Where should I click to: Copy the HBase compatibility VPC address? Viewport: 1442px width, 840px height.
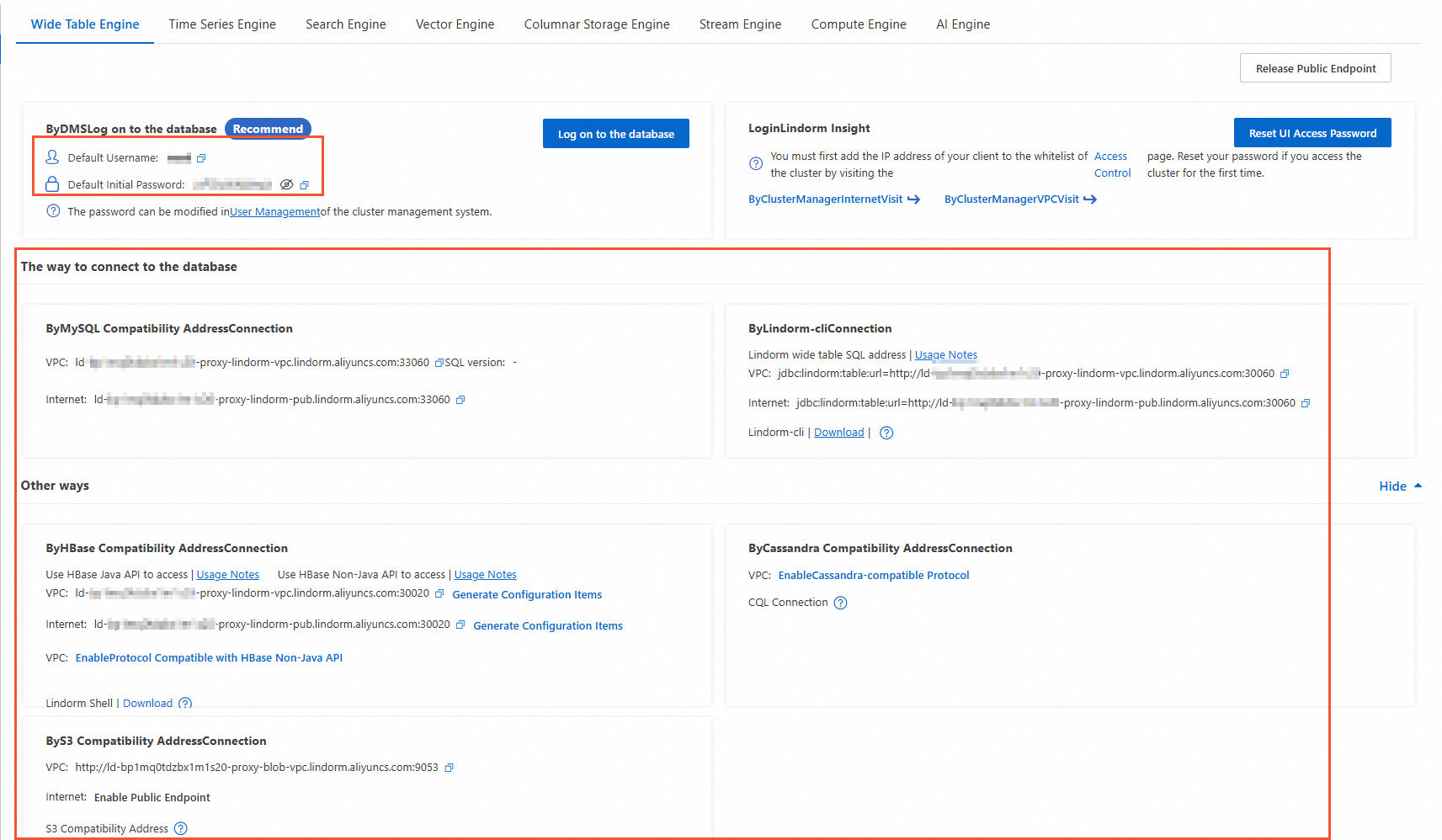[439, 593]
